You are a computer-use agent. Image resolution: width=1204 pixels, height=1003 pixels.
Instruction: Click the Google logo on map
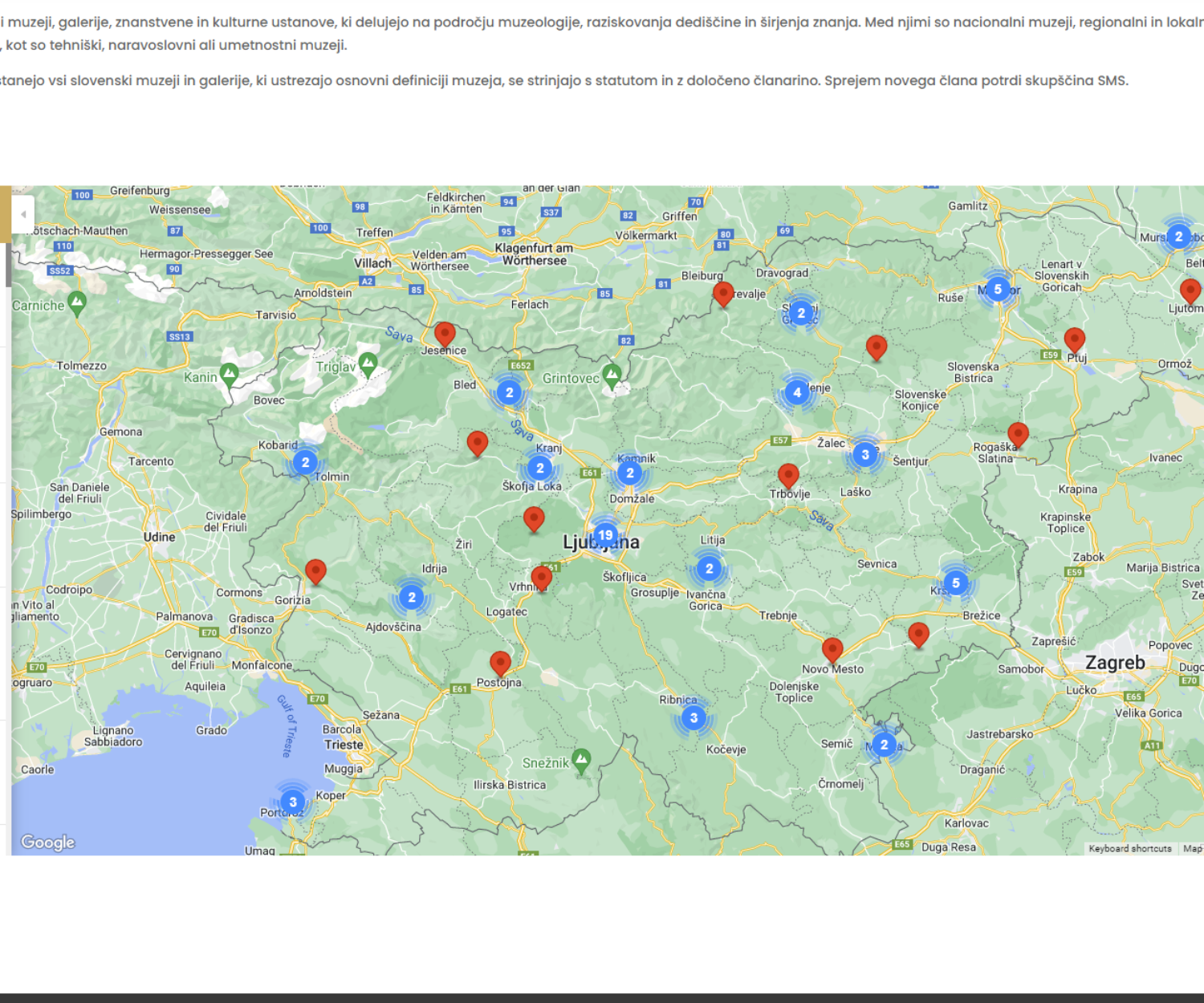(x=48, y=842)
